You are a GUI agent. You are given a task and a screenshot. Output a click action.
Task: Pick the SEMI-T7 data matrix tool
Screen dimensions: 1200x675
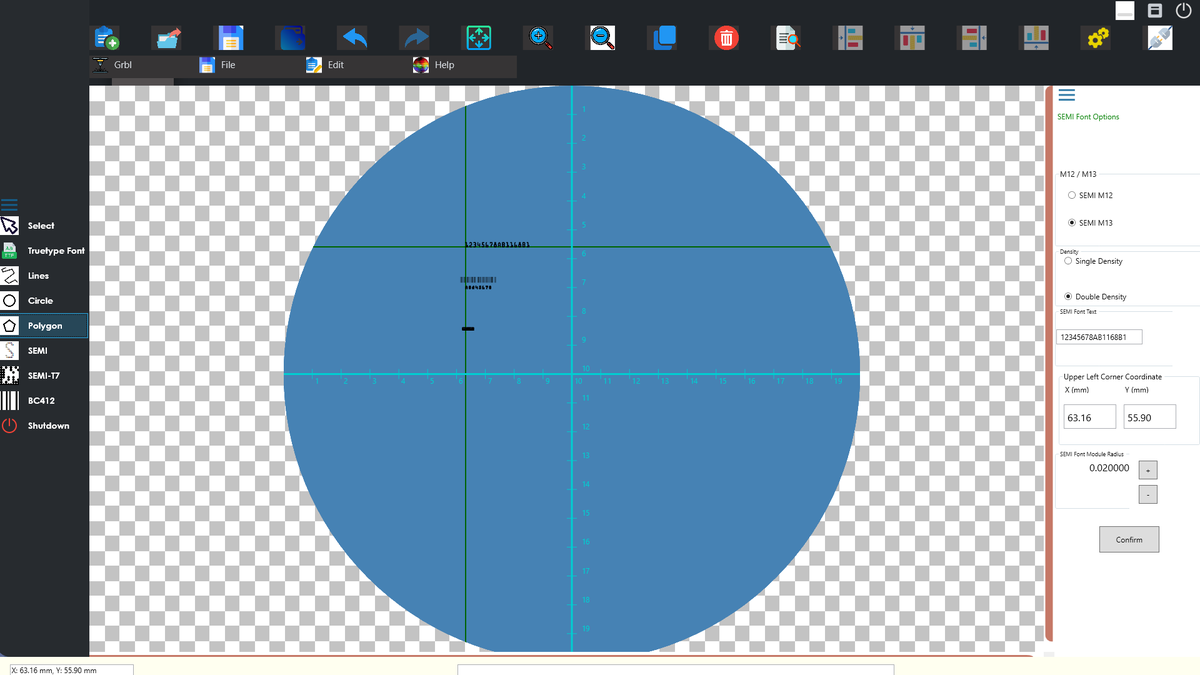[x=44, y=376]
